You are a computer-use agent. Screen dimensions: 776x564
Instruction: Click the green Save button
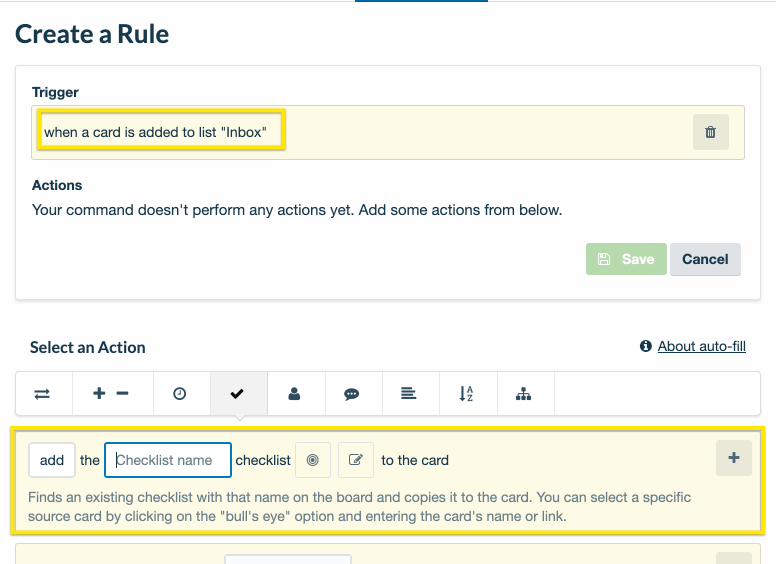(626, 259)
